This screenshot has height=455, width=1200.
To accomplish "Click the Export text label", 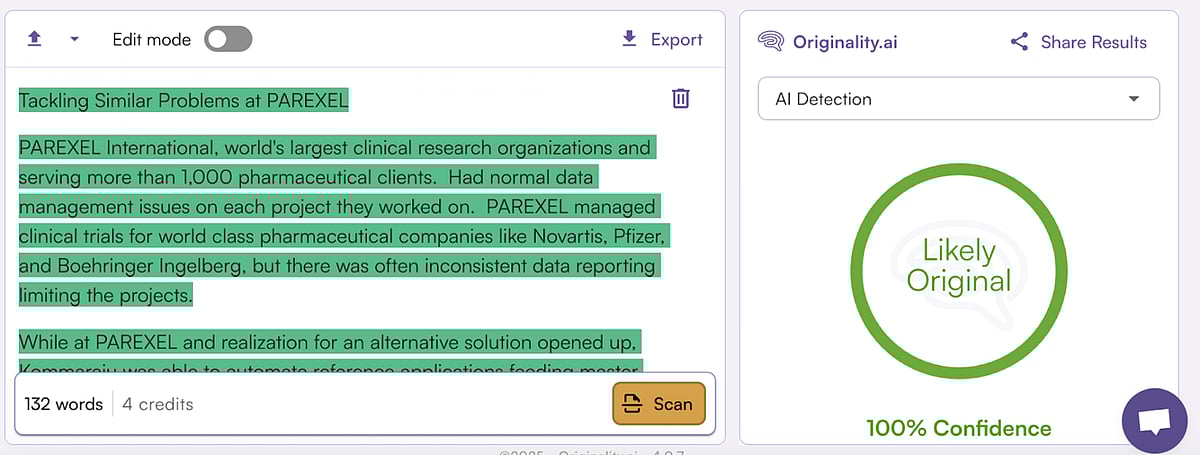I will point(676,40).
